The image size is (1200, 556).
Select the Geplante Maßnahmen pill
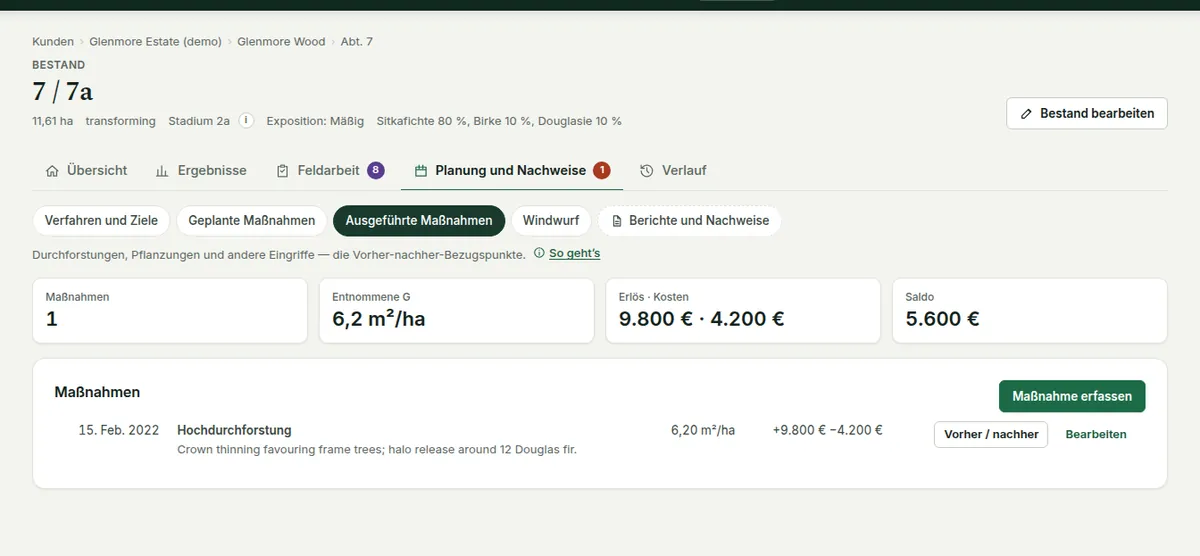click(x=252, y=220)
